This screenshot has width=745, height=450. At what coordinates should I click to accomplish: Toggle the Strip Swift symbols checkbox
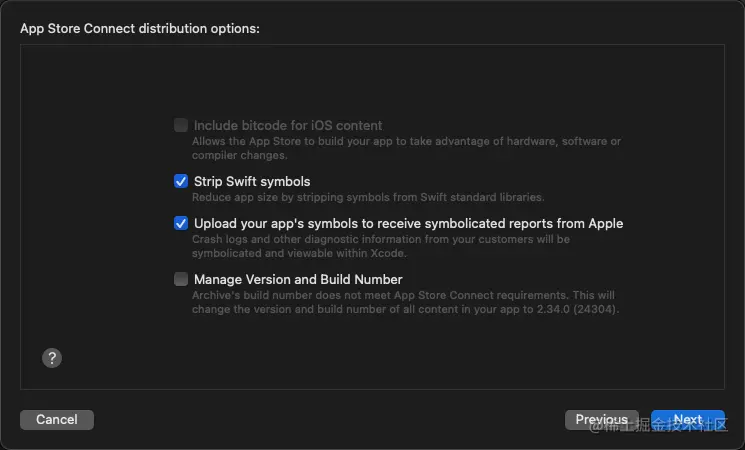[181, 181]
